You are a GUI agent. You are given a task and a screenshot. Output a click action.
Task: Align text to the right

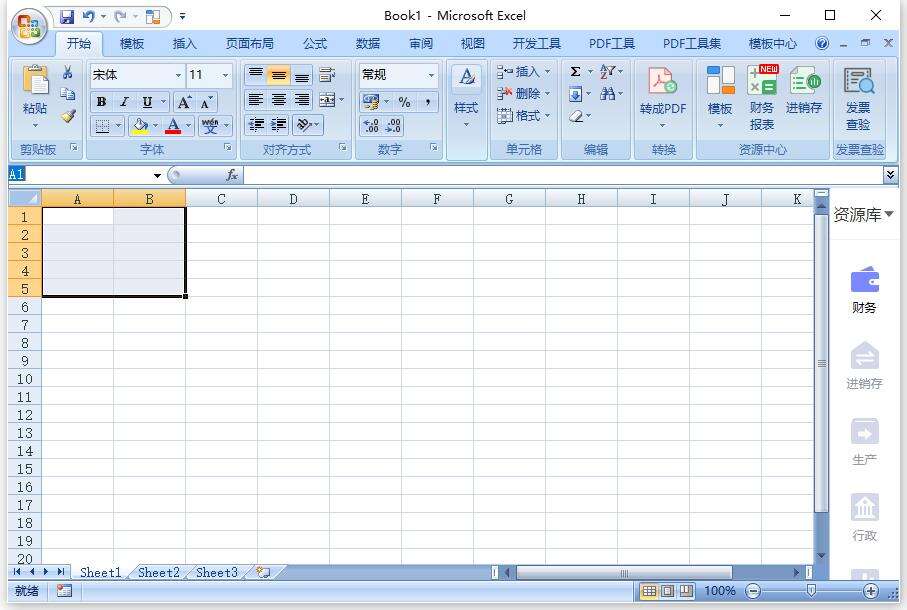301,100
